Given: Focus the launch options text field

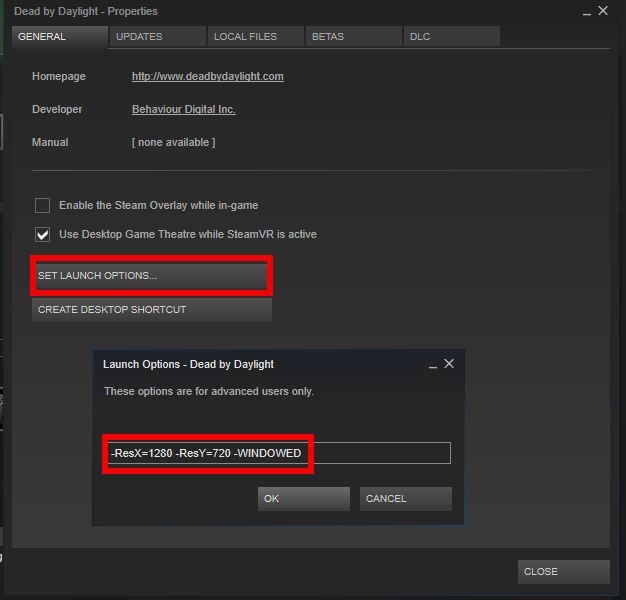Looking at the screenshot, I should 279,453.
